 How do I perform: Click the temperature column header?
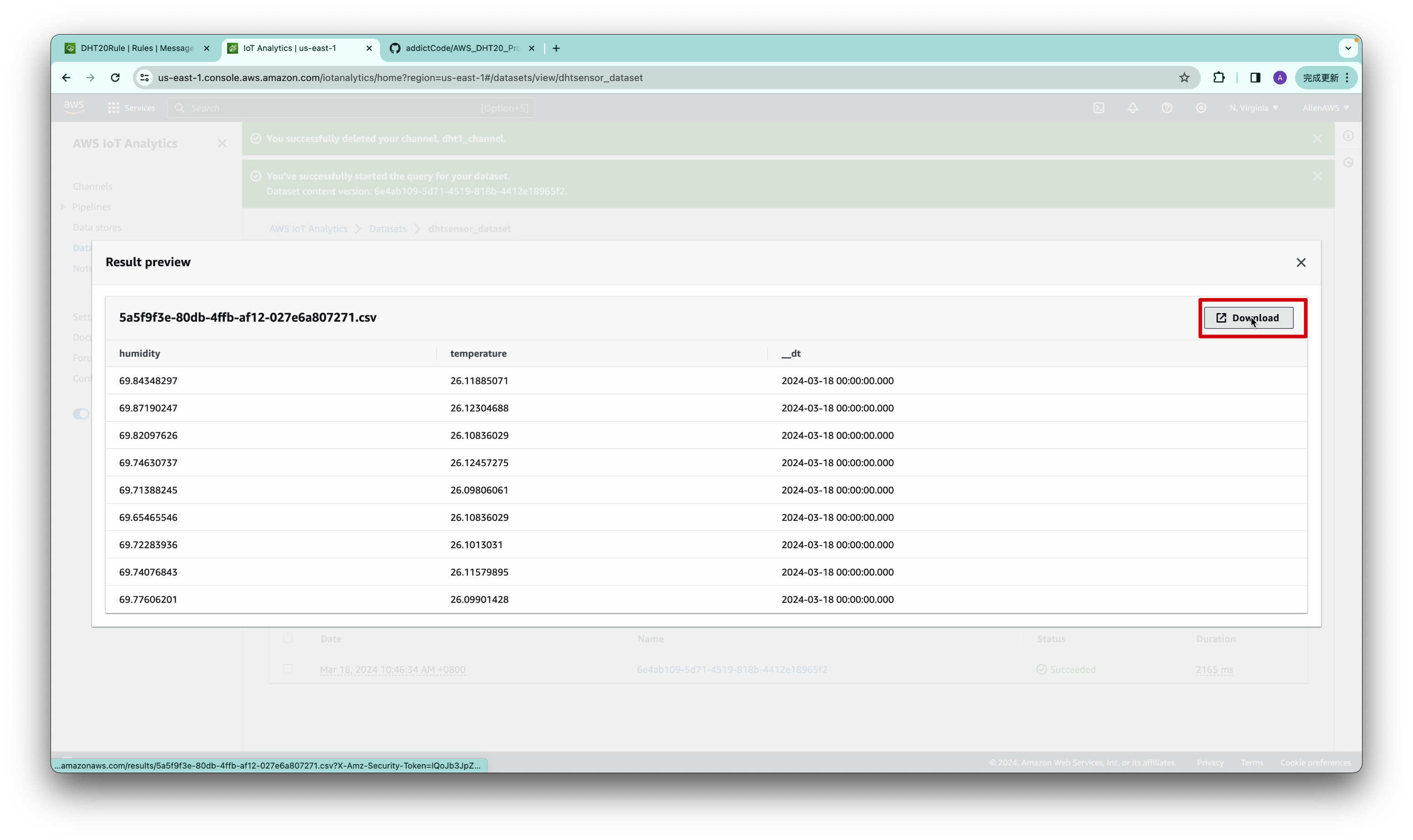(478, 353)
